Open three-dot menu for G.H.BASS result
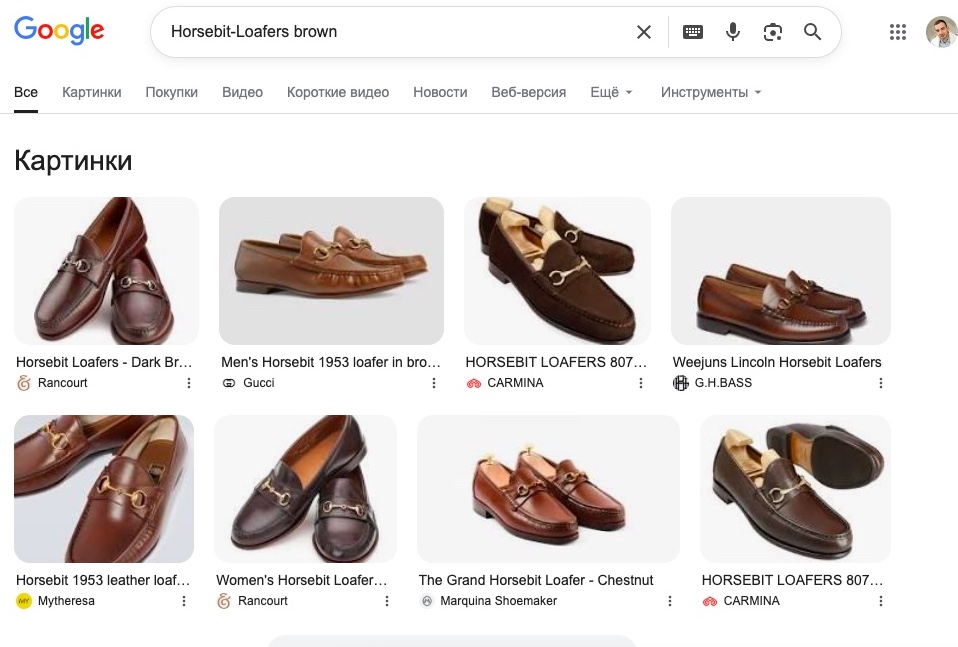The width and height of the screenshot is (958, 647). 881,383
